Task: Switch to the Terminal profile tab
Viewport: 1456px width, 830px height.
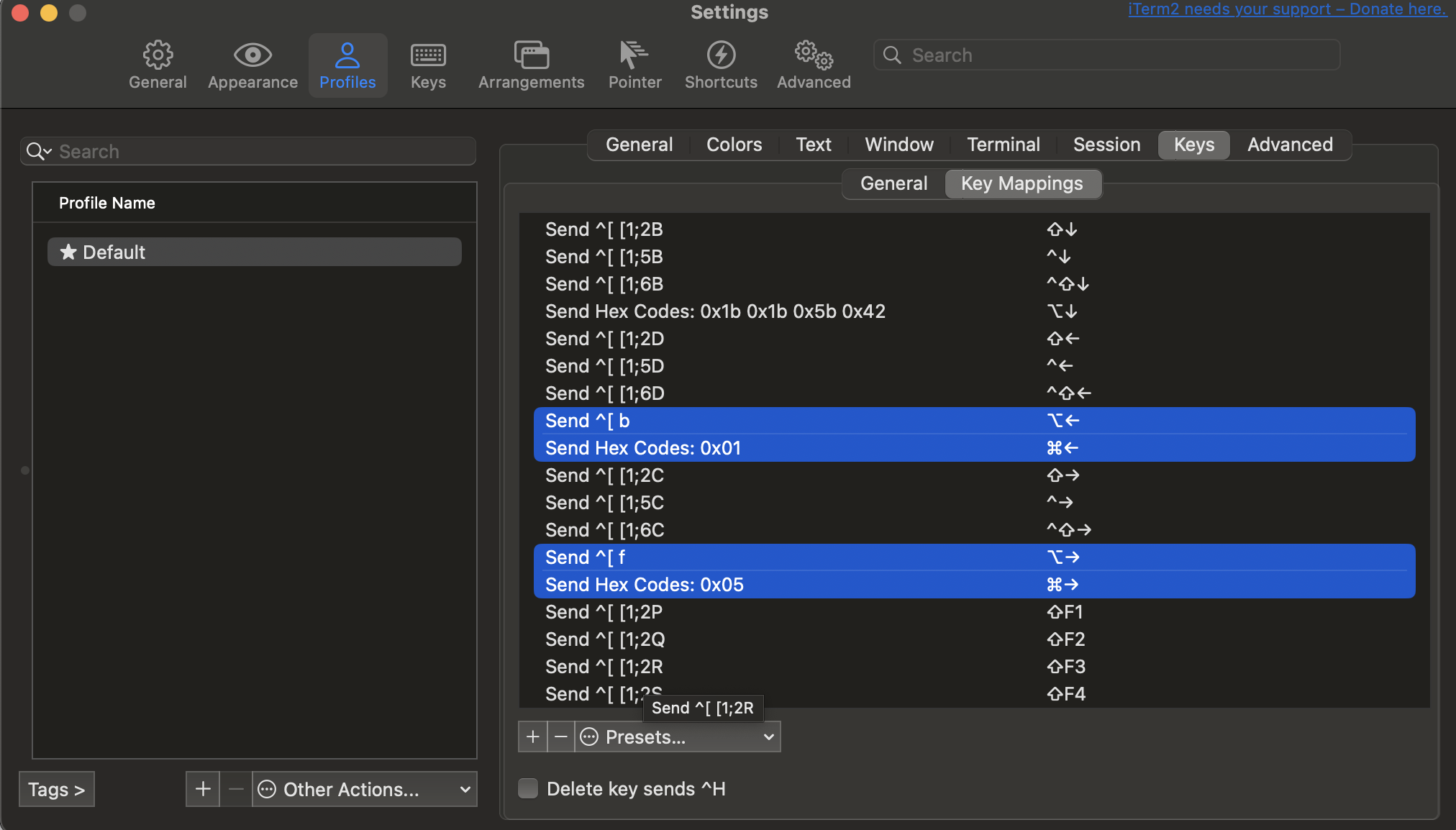Action: click(x=1003, y=144)
